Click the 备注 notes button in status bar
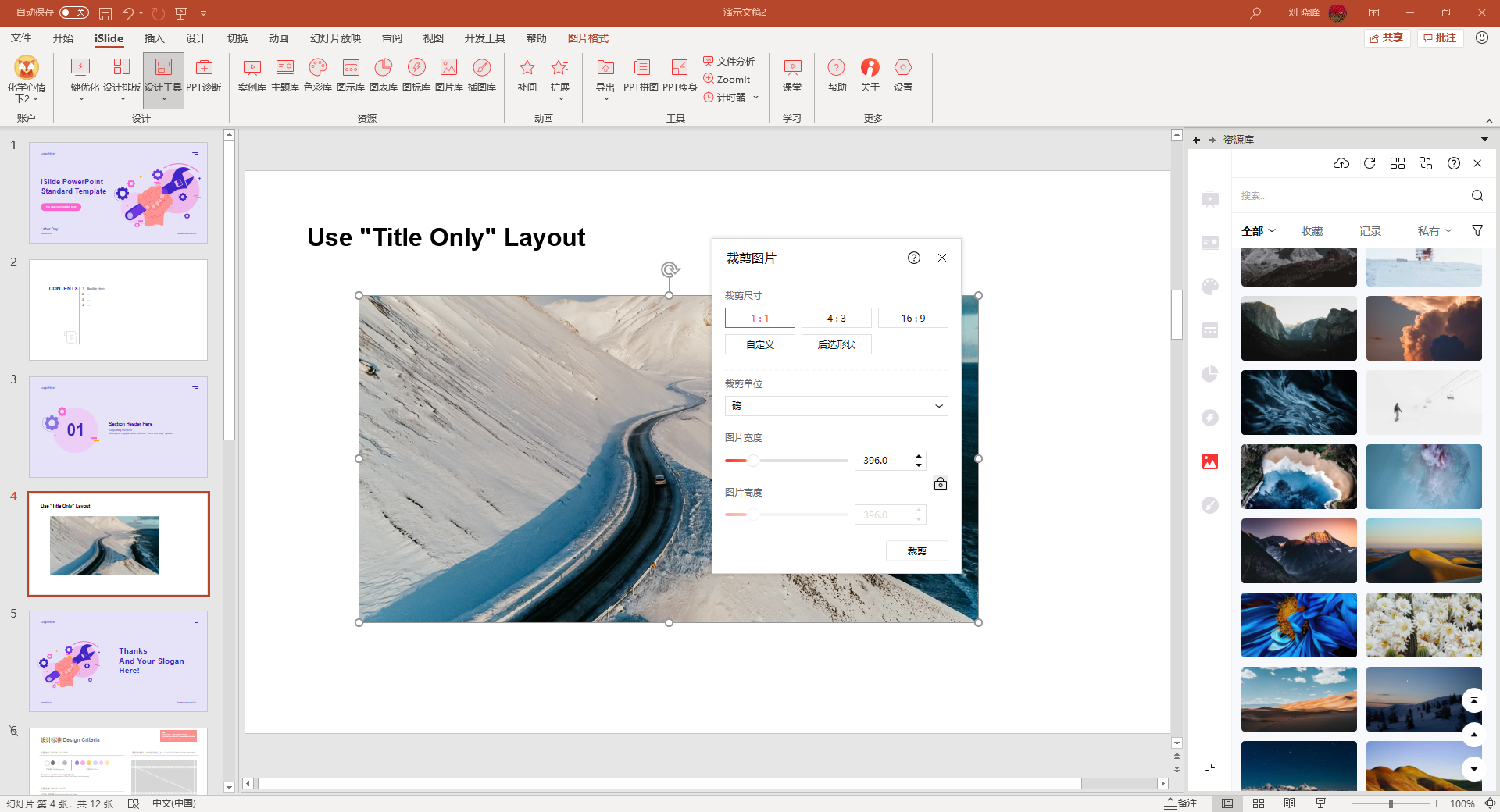Screen dimensions: 1500x812 pos(1180,803)
